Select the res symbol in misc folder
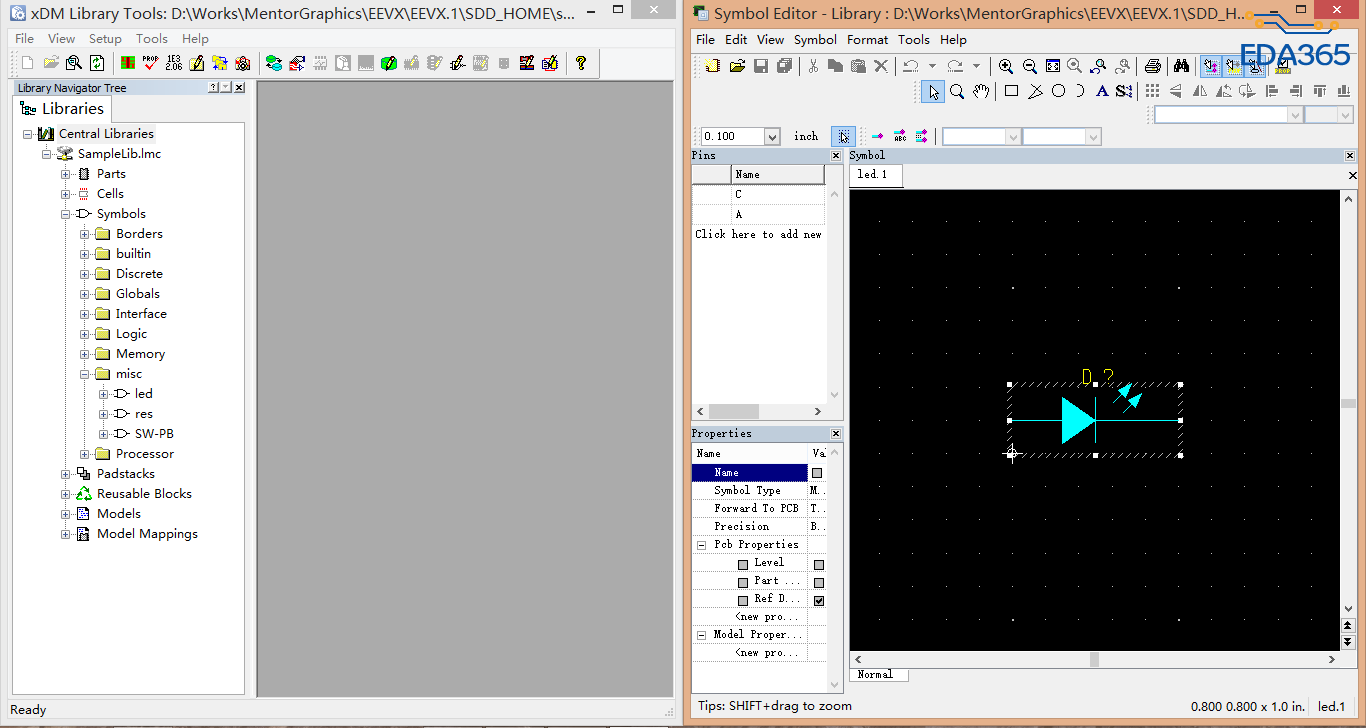This screenshot has height=728, width=1366. 144,414
